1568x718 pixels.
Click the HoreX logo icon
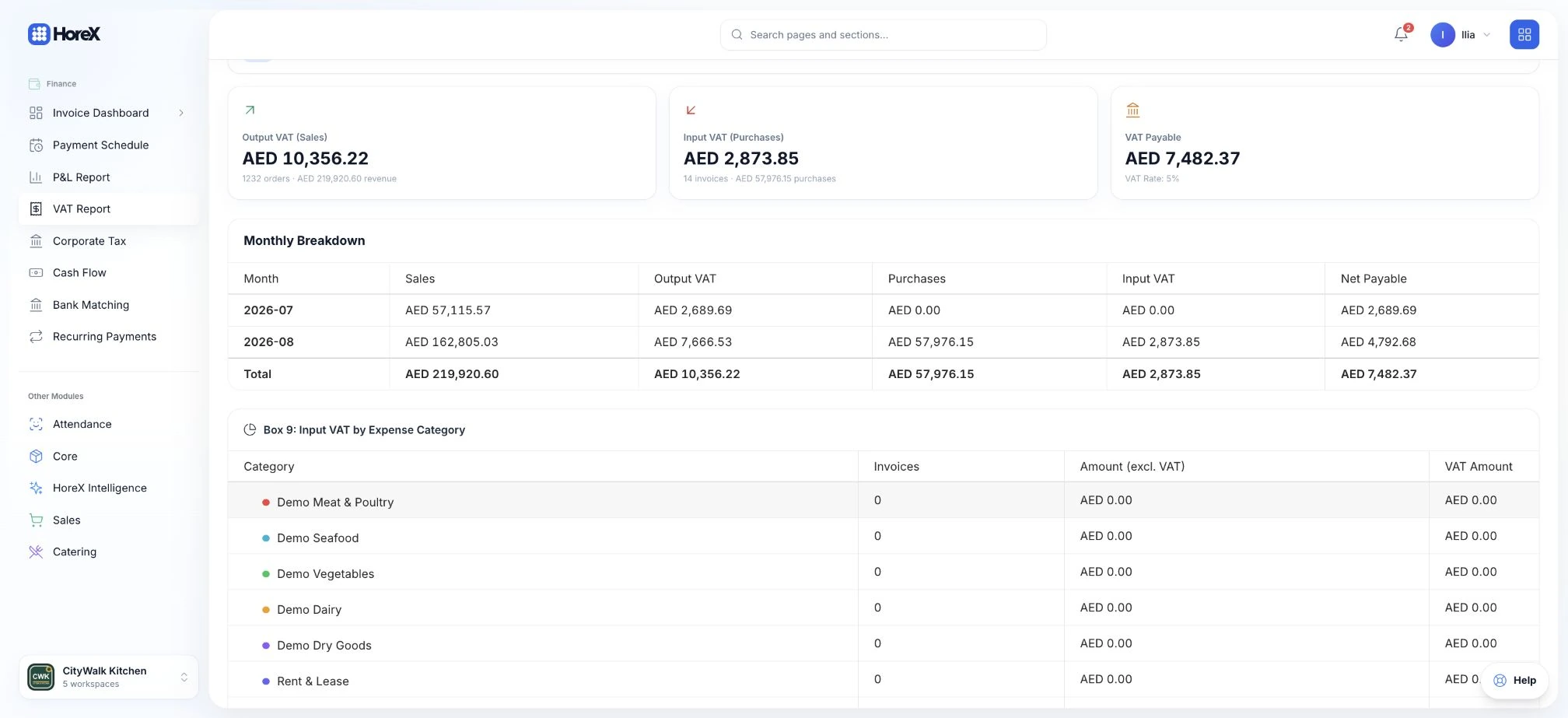click(x=39, y=34)
